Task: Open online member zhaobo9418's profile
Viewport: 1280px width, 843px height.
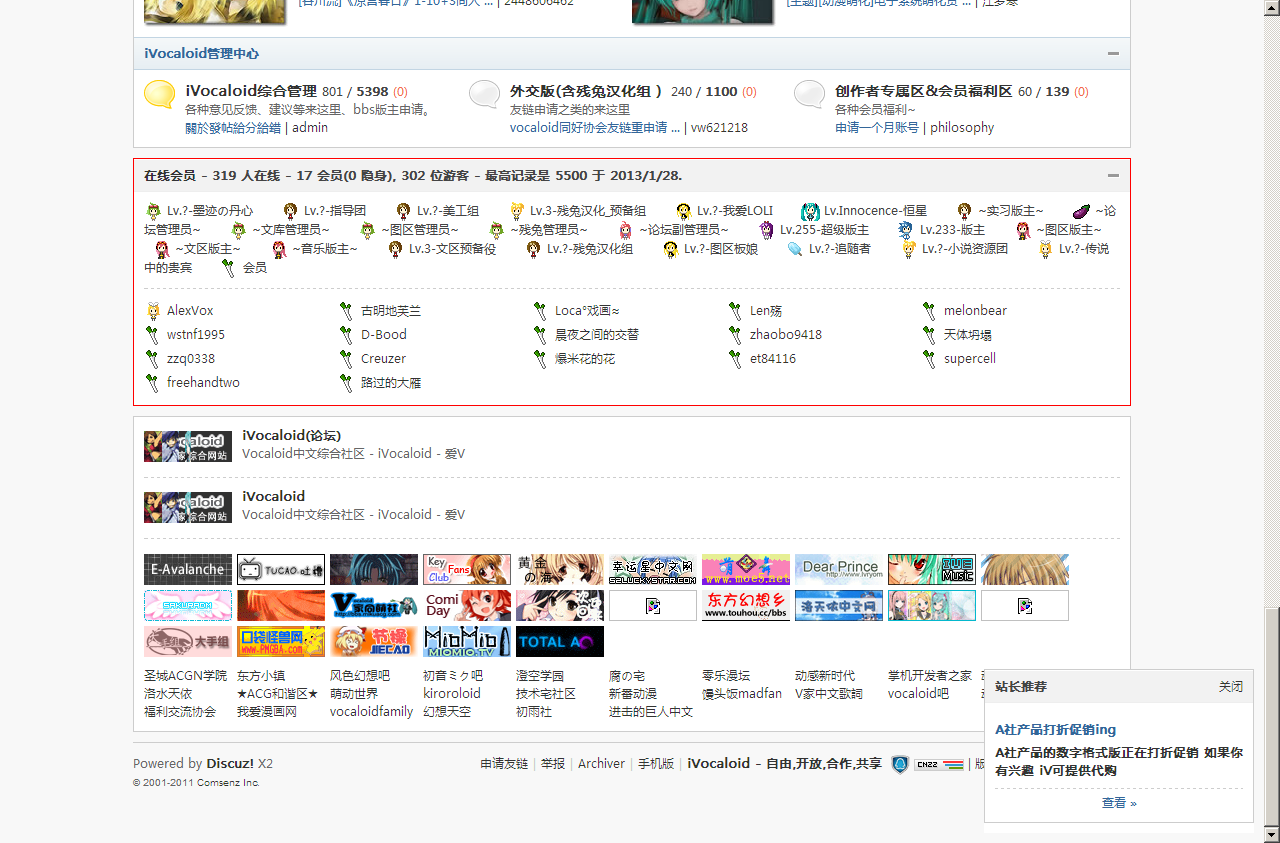Action: pos(786,335)
